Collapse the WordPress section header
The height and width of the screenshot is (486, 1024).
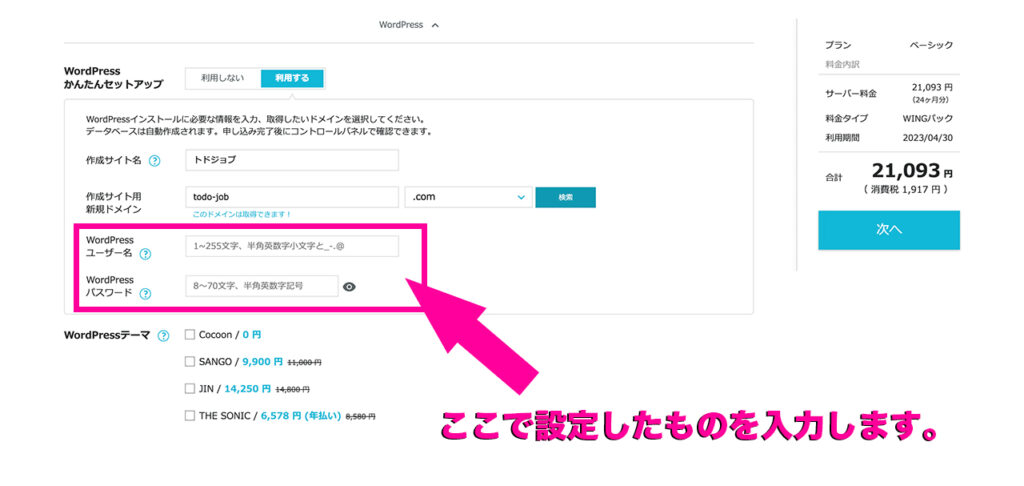[x=409, y=25]
